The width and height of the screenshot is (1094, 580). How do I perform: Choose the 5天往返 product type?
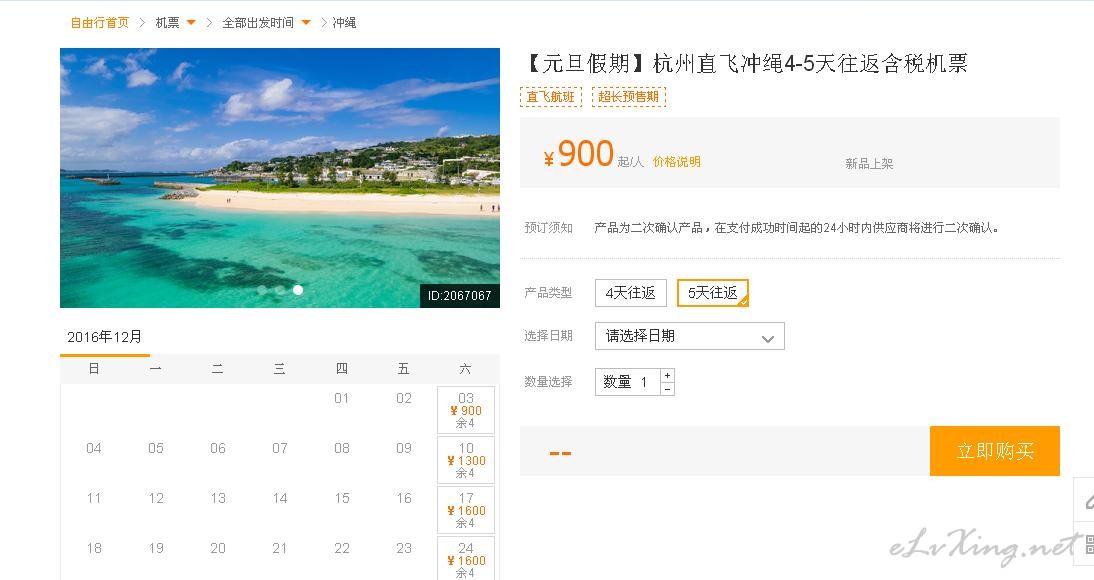[713, 293]
